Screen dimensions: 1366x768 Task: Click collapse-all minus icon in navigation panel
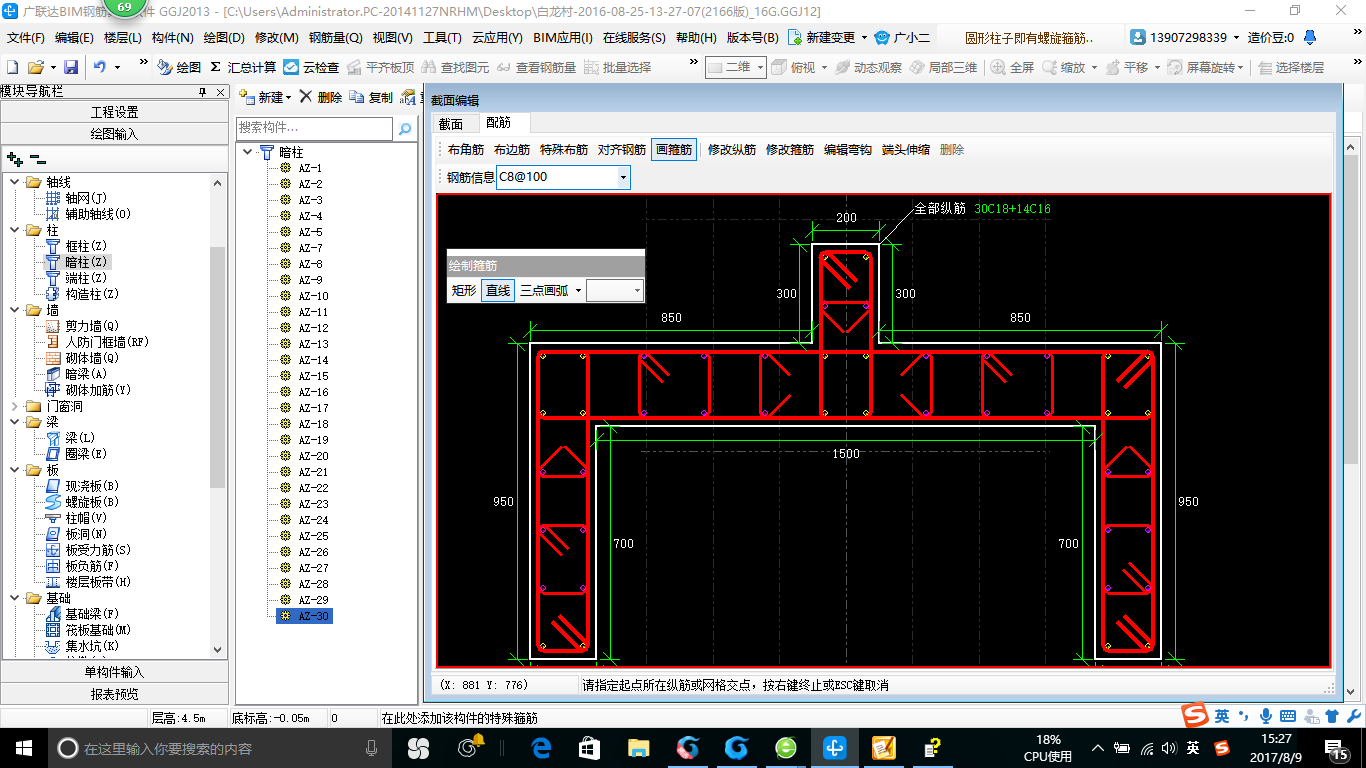(x=37, y=158)
